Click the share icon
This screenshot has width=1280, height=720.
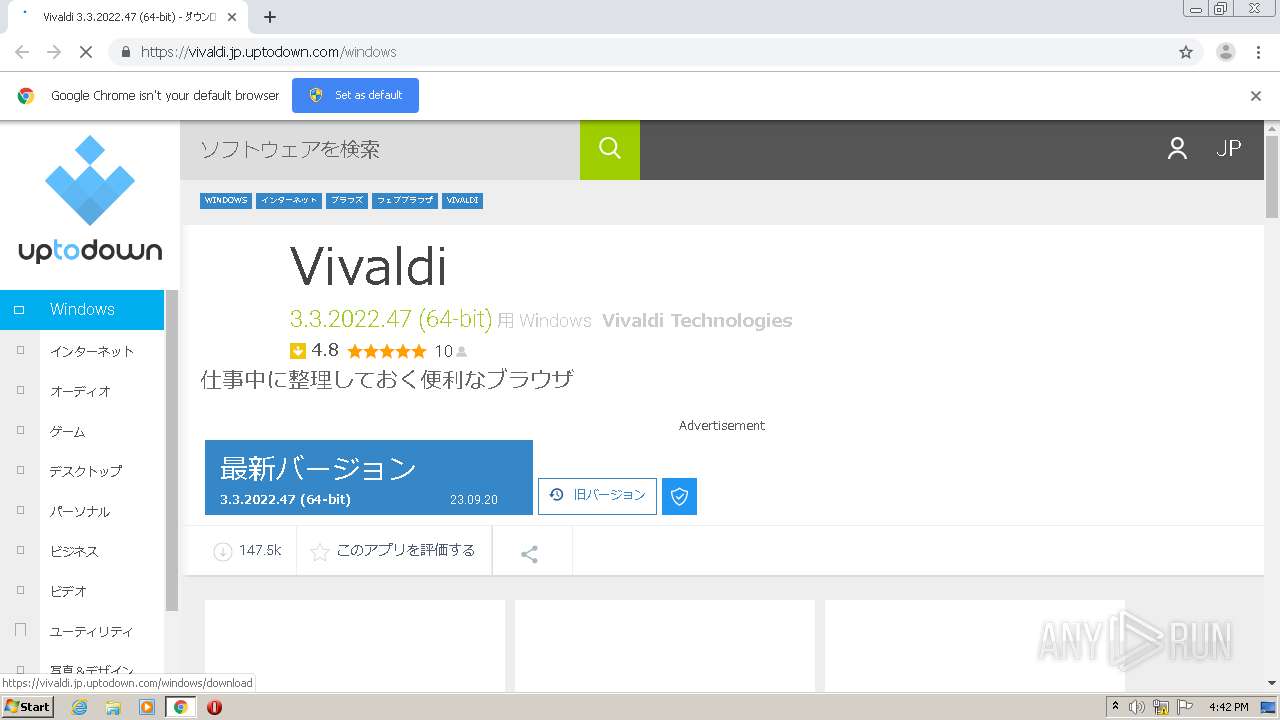pyautogui.click(x=530, y=553)
